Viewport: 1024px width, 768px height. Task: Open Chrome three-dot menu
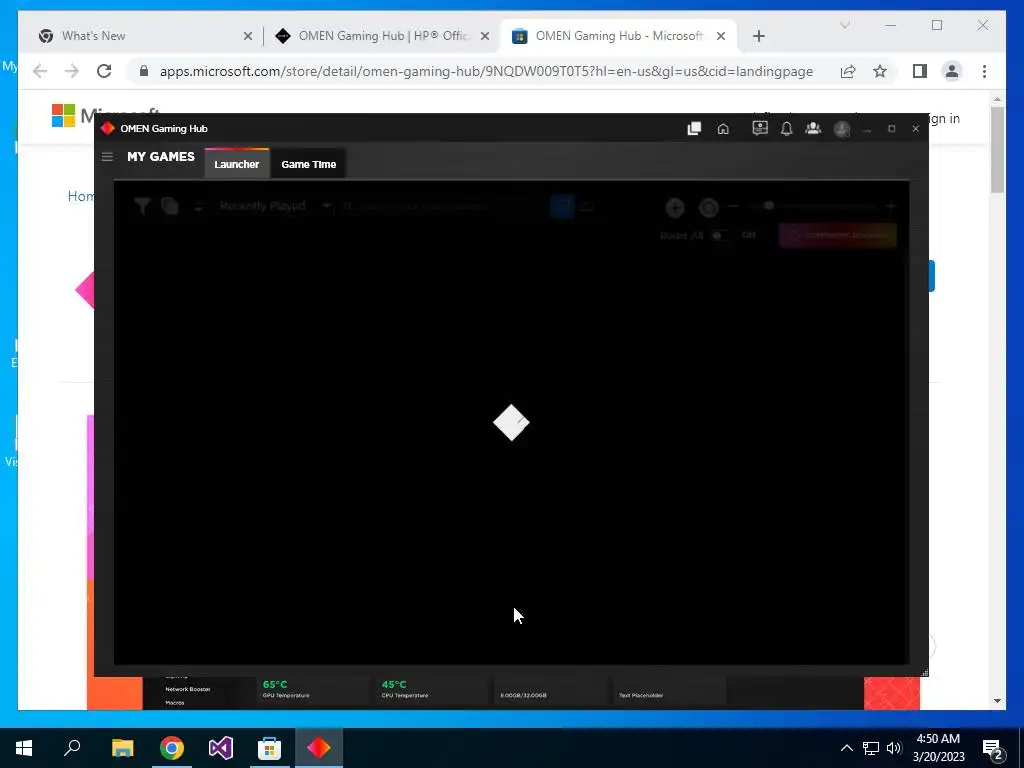(x=984, y=71)
